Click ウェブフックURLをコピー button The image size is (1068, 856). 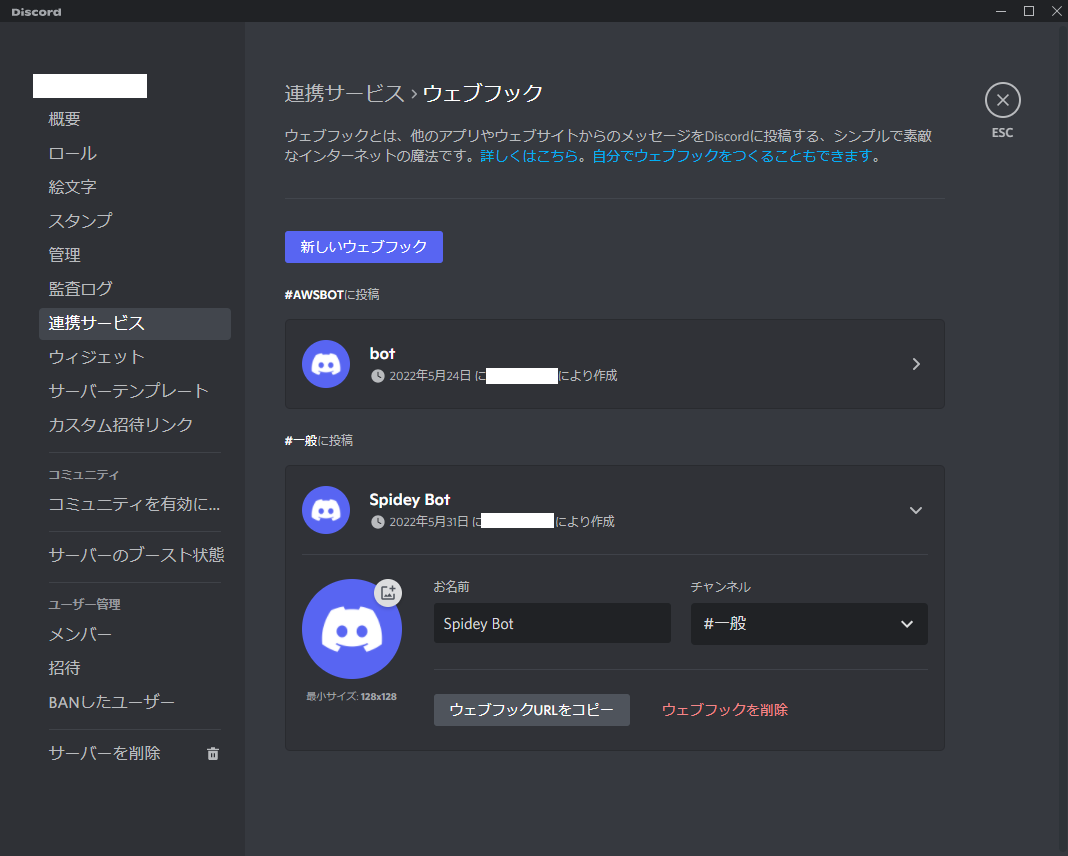pos(531,710)
